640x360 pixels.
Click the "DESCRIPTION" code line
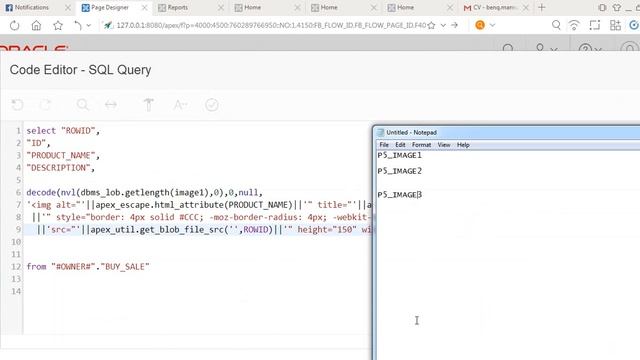(x=60, y=168)
